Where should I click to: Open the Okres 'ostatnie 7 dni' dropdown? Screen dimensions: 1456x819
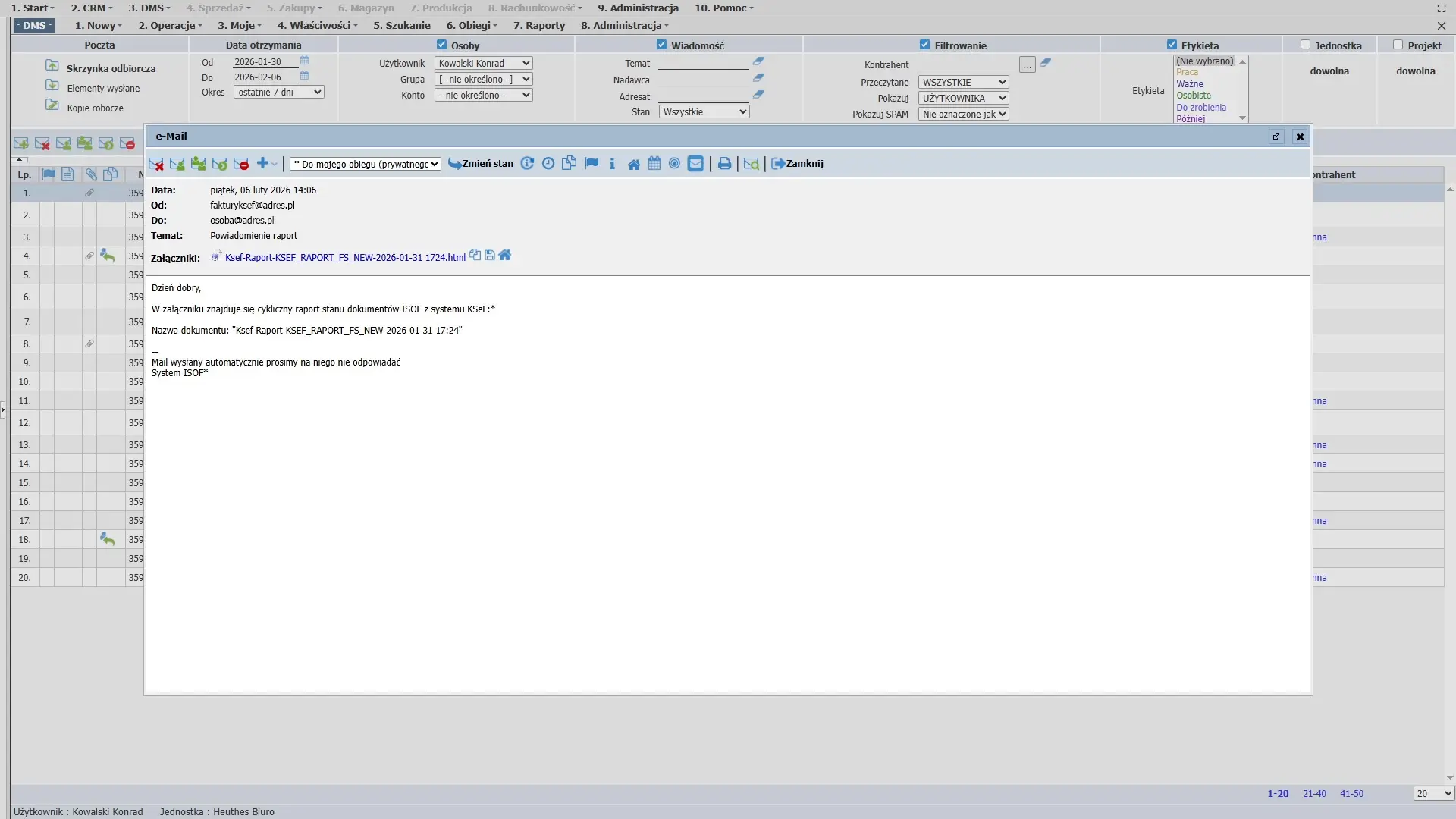click(x=278, y=93)
